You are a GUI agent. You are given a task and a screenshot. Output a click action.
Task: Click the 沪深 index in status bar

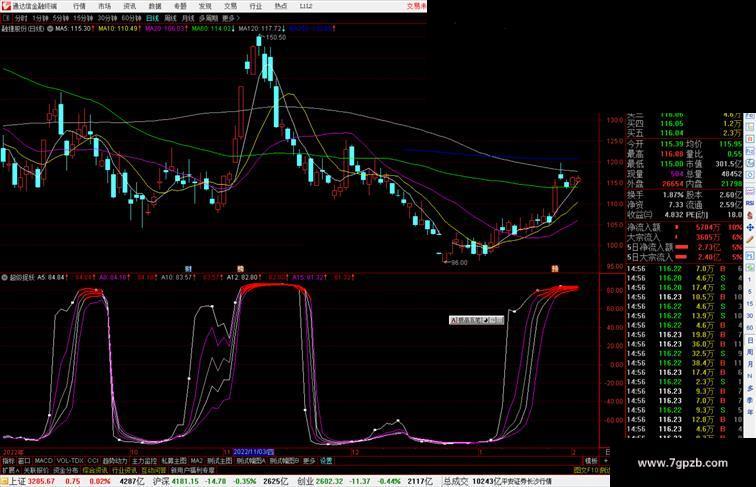[162, 481]
